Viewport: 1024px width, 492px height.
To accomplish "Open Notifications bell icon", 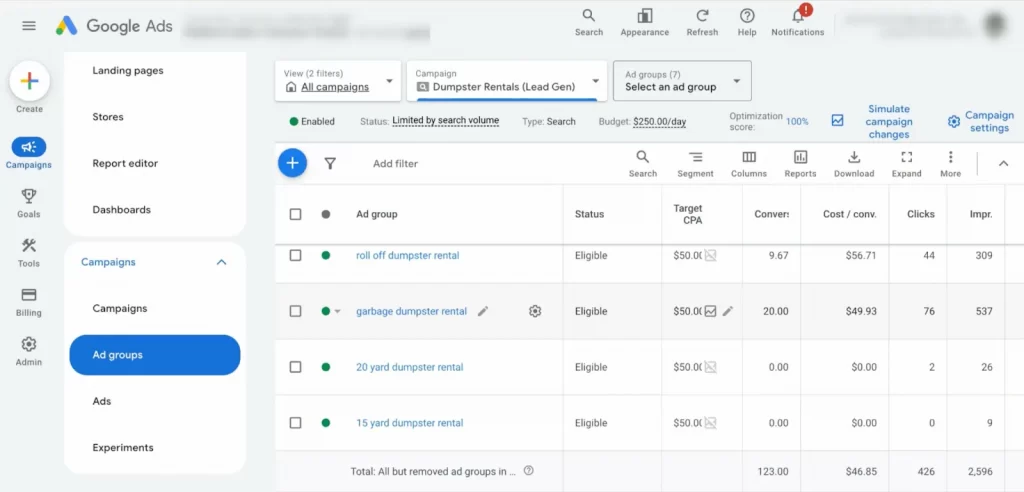I will pyautogui.click(x=798, y=17).
